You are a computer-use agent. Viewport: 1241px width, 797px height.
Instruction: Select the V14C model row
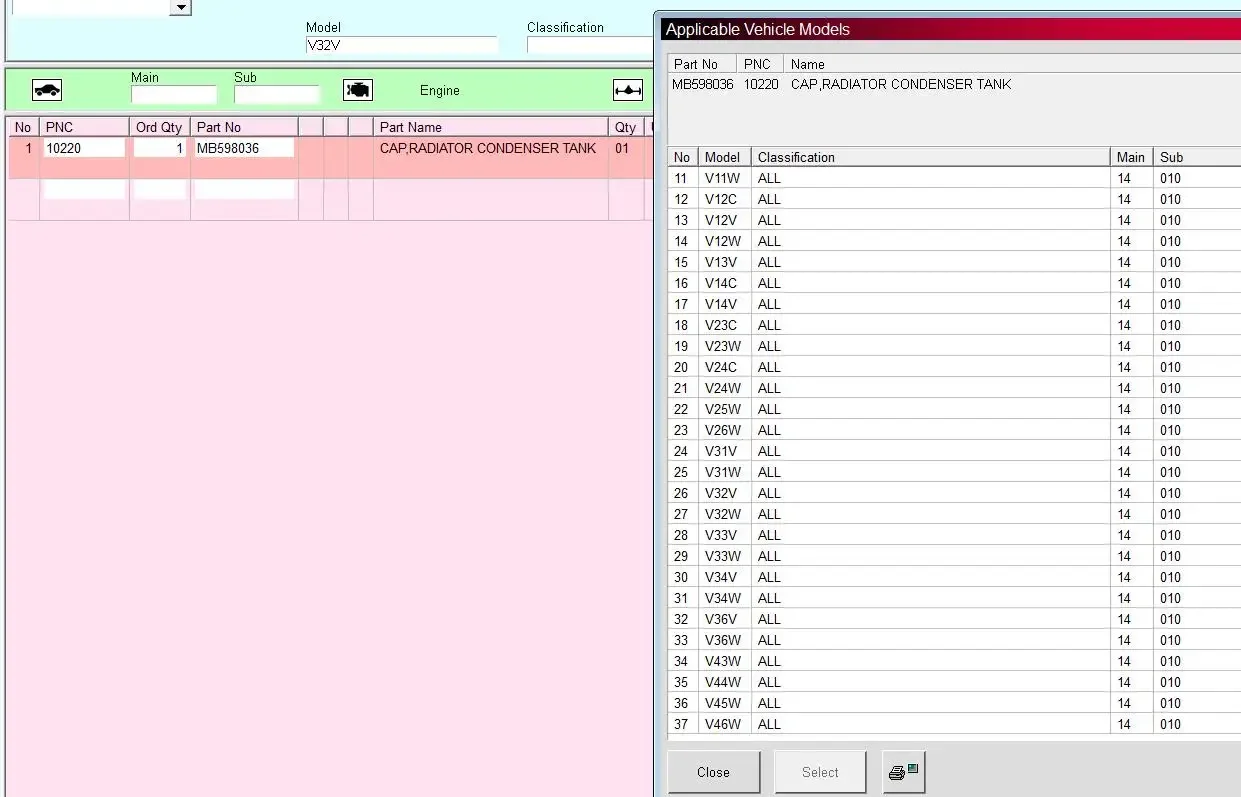pos(954,283)
